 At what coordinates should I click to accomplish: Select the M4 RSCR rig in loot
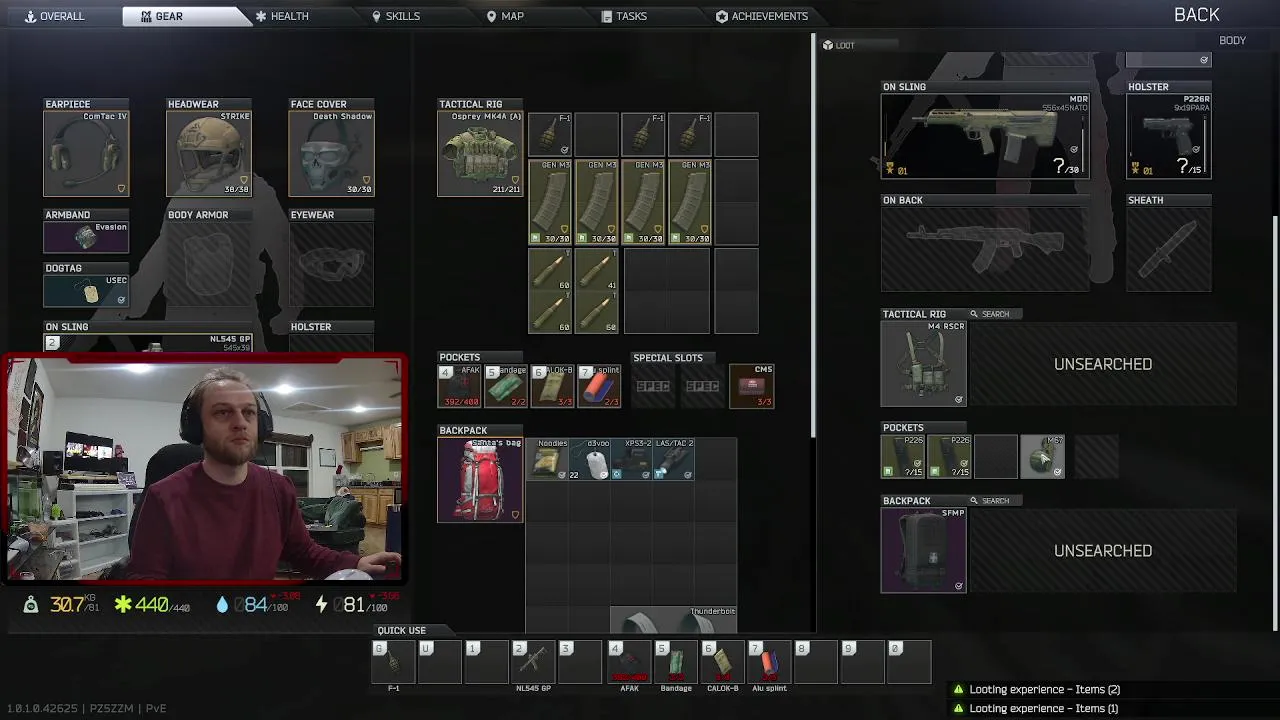click(x=923, y=364)
